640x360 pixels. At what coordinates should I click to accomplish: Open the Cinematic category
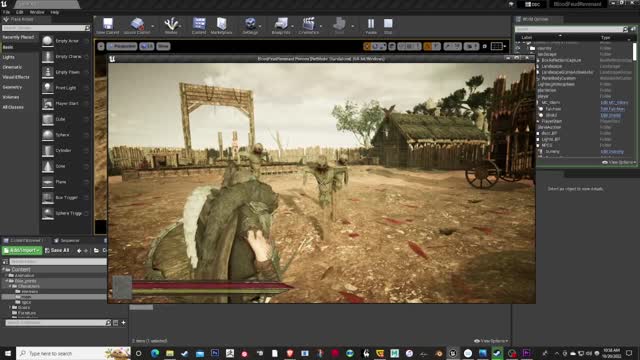12,67
